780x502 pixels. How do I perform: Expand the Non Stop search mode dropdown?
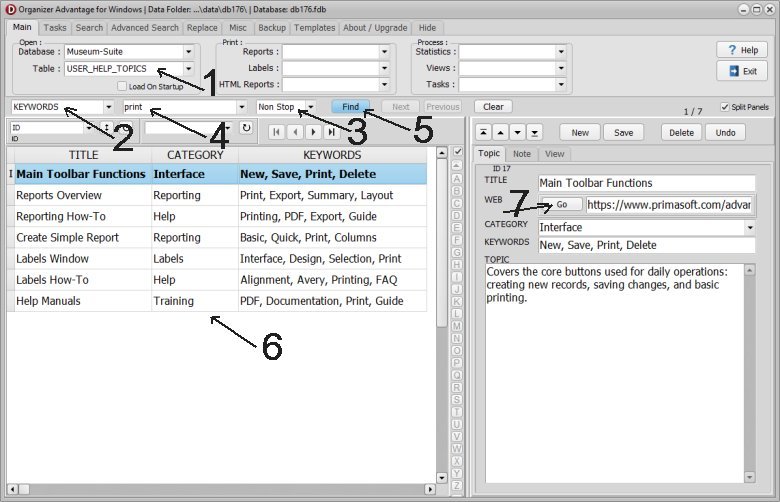(311, 106)
